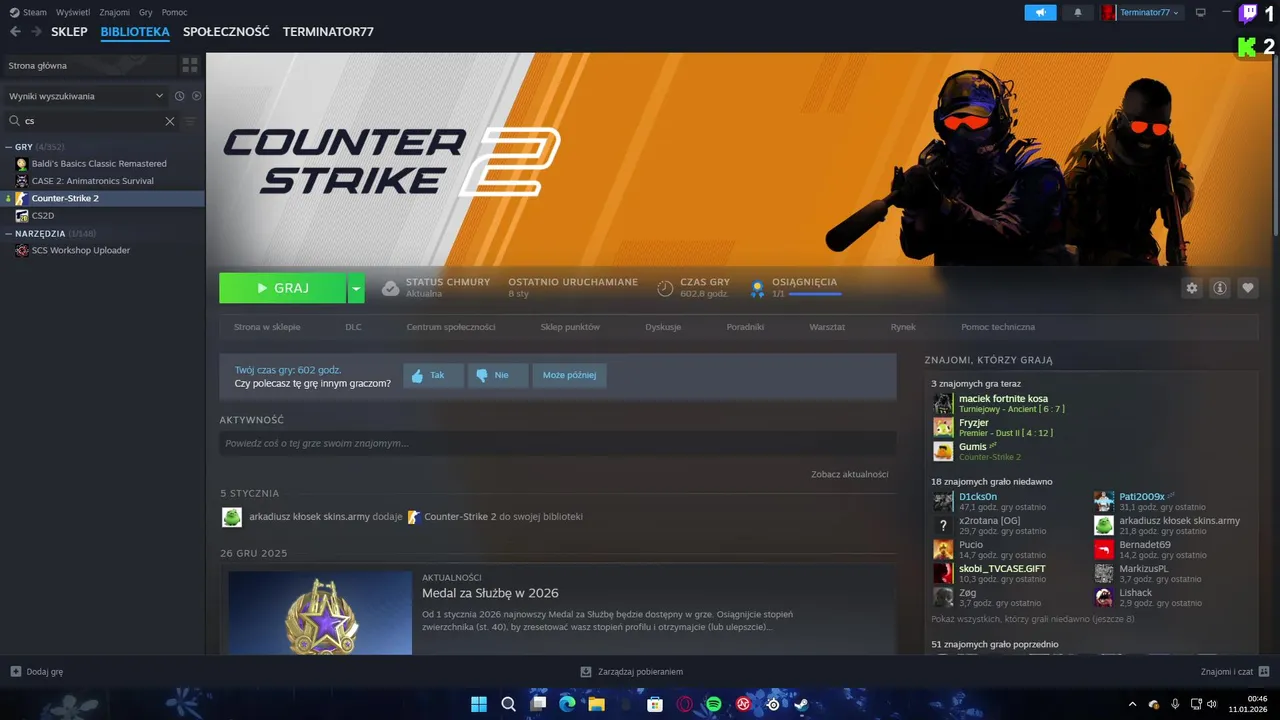Open Medal za Służbę w 2026 article
This screenshot has width=1280, height=720.
[490, 593]
